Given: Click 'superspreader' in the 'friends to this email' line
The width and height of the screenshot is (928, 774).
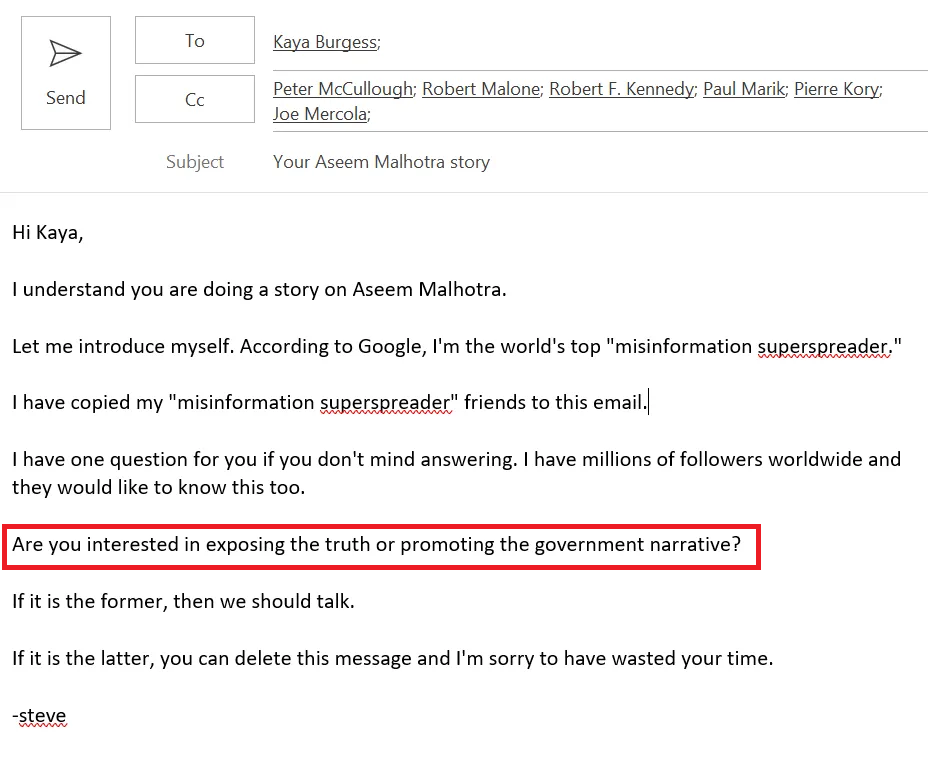Looking at the screenshot, I should (385, 403).
